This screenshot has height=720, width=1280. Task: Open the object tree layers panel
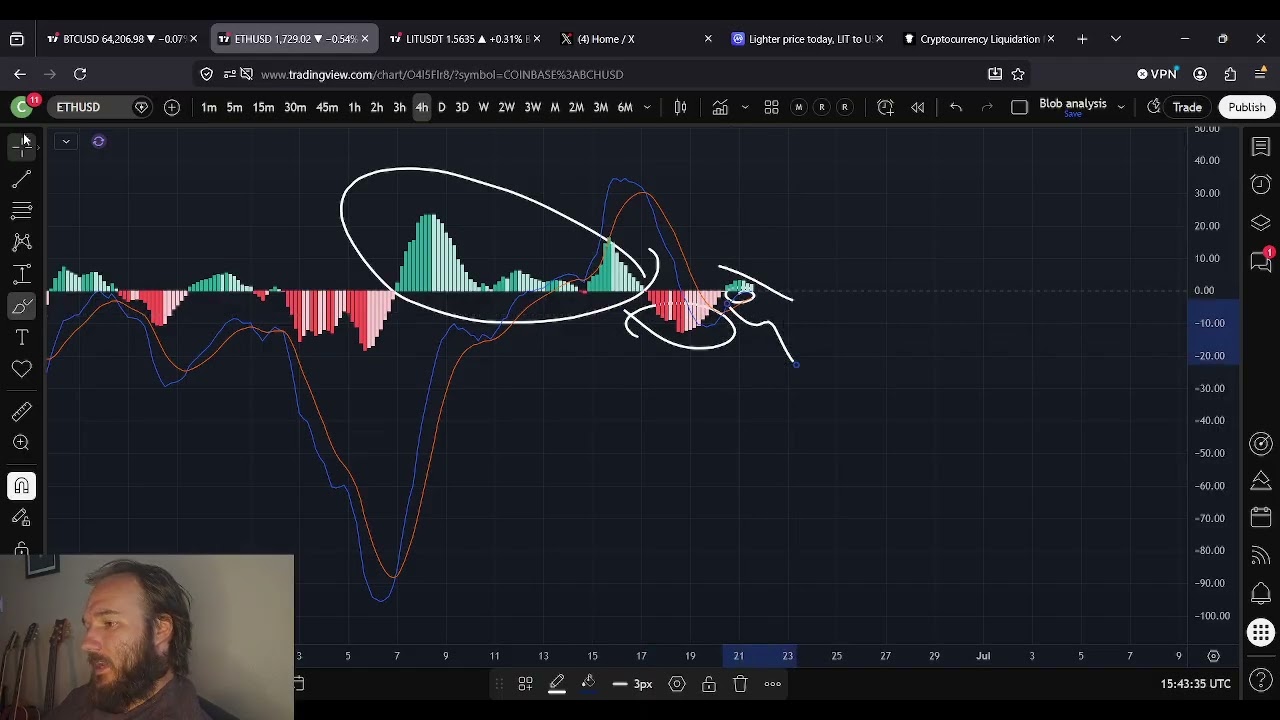tap(1261, 222)
